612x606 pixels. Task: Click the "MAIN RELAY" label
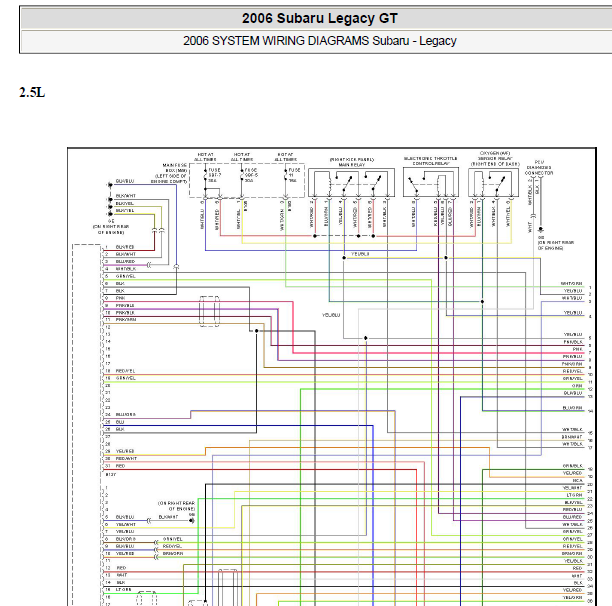click(352, 165)
